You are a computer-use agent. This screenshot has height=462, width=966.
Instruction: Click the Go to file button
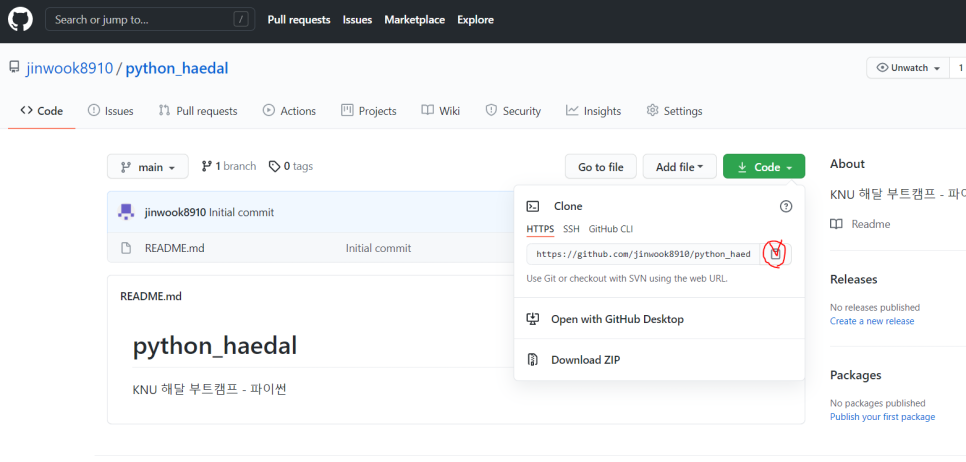[x=601, y=167]
